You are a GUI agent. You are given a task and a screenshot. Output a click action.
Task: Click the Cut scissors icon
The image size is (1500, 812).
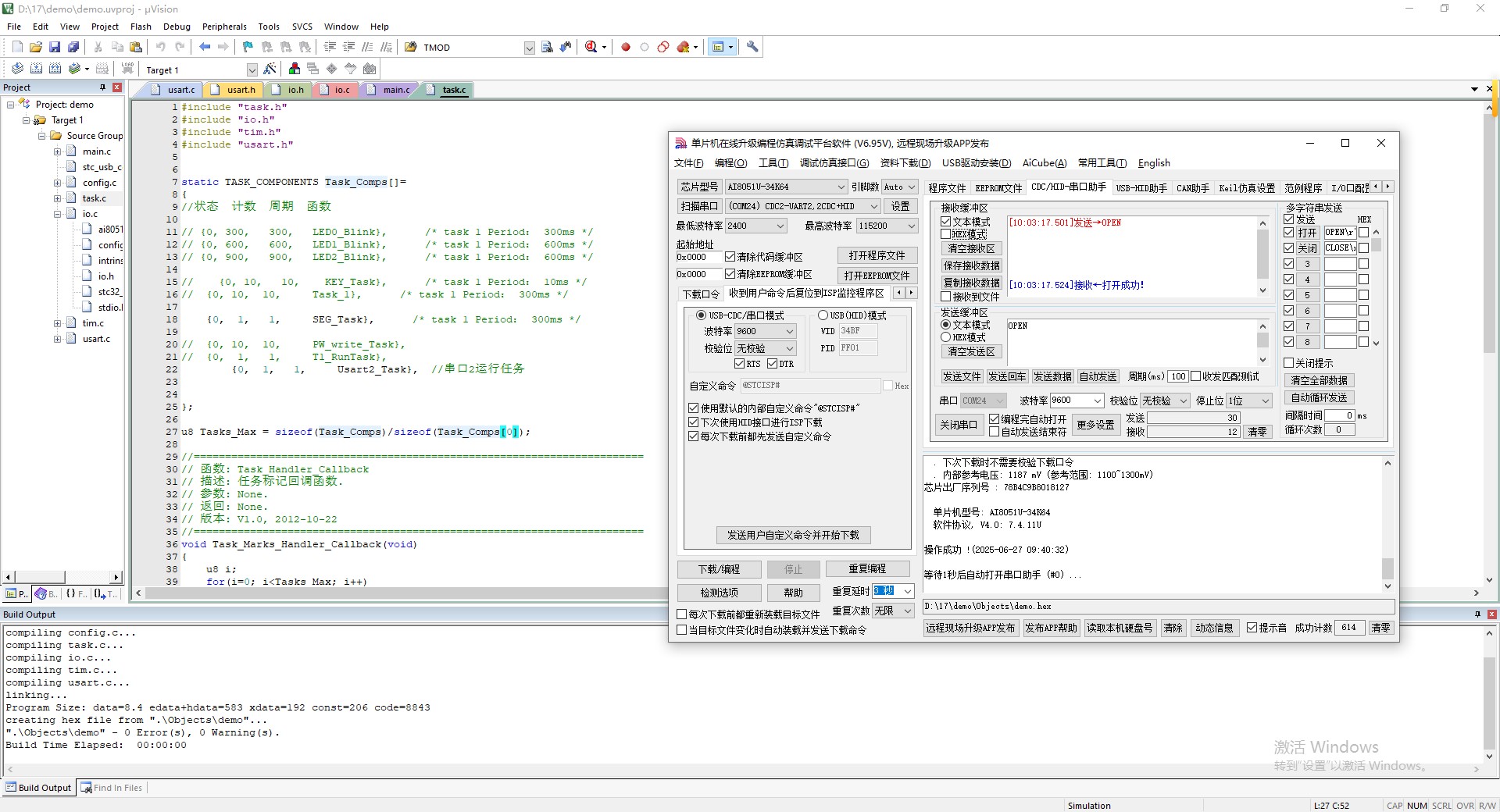tap(98, 47)
